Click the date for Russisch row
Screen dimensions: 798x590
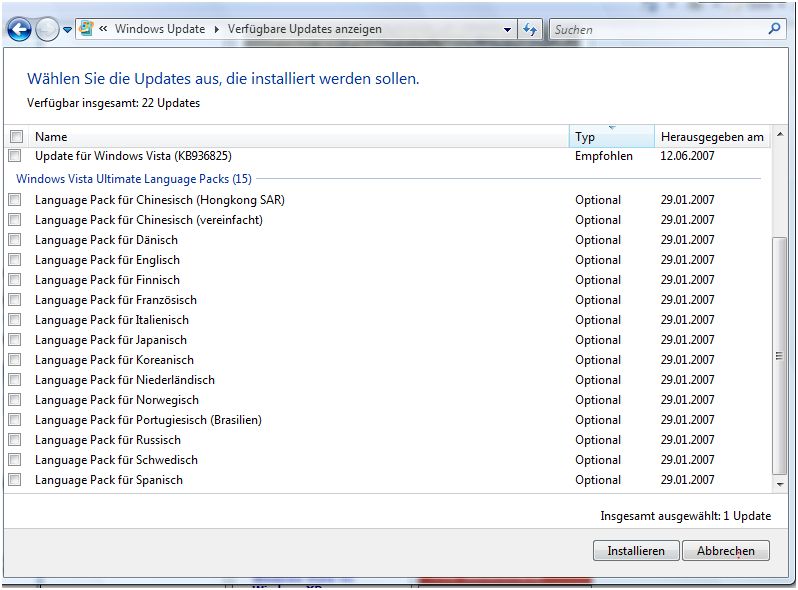pos(687,439)
